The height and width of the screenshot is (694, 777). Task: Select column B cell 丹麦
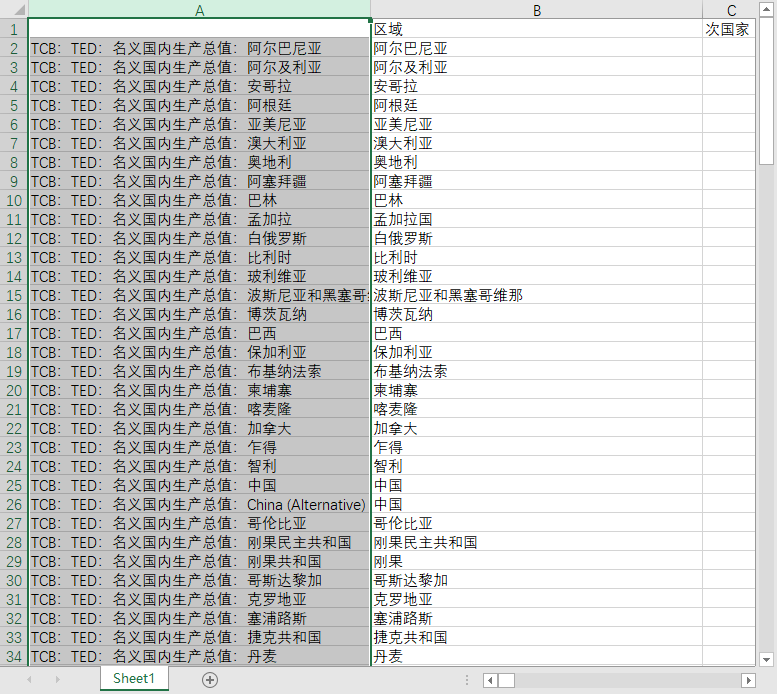click(x=537, y=656)
